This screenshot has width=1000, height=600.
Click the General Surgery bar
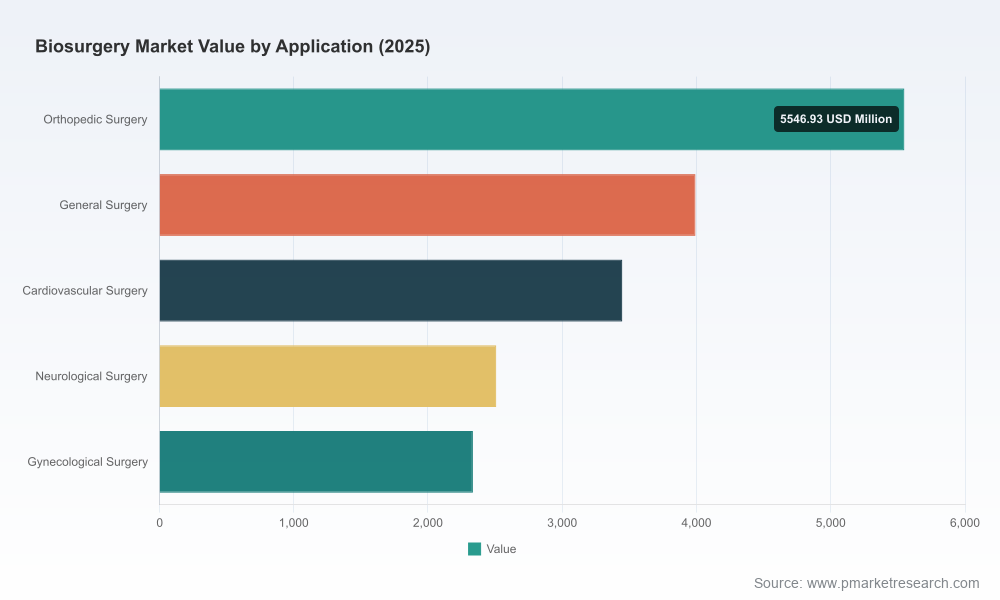(427, 205)
